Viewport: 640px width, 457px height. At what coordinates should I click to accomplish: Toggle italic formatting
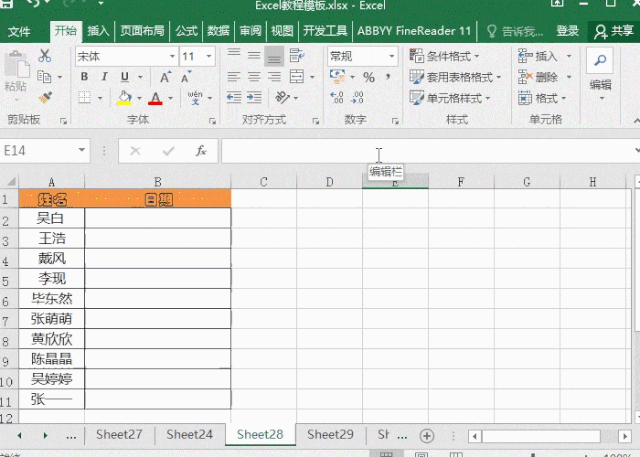click(x=104, y=77)
